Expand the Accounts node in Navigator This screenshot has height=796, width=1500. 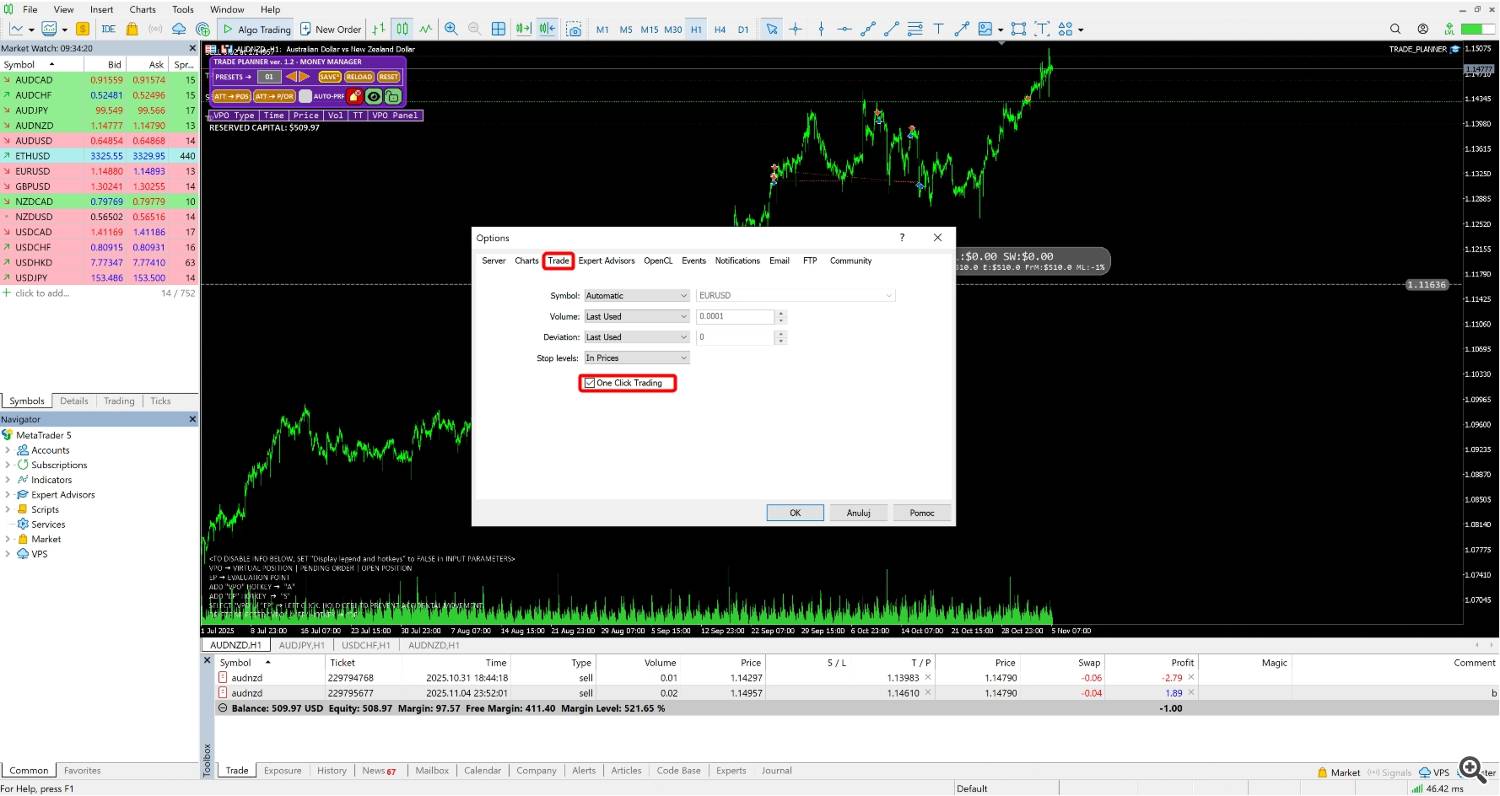point(8,450)
